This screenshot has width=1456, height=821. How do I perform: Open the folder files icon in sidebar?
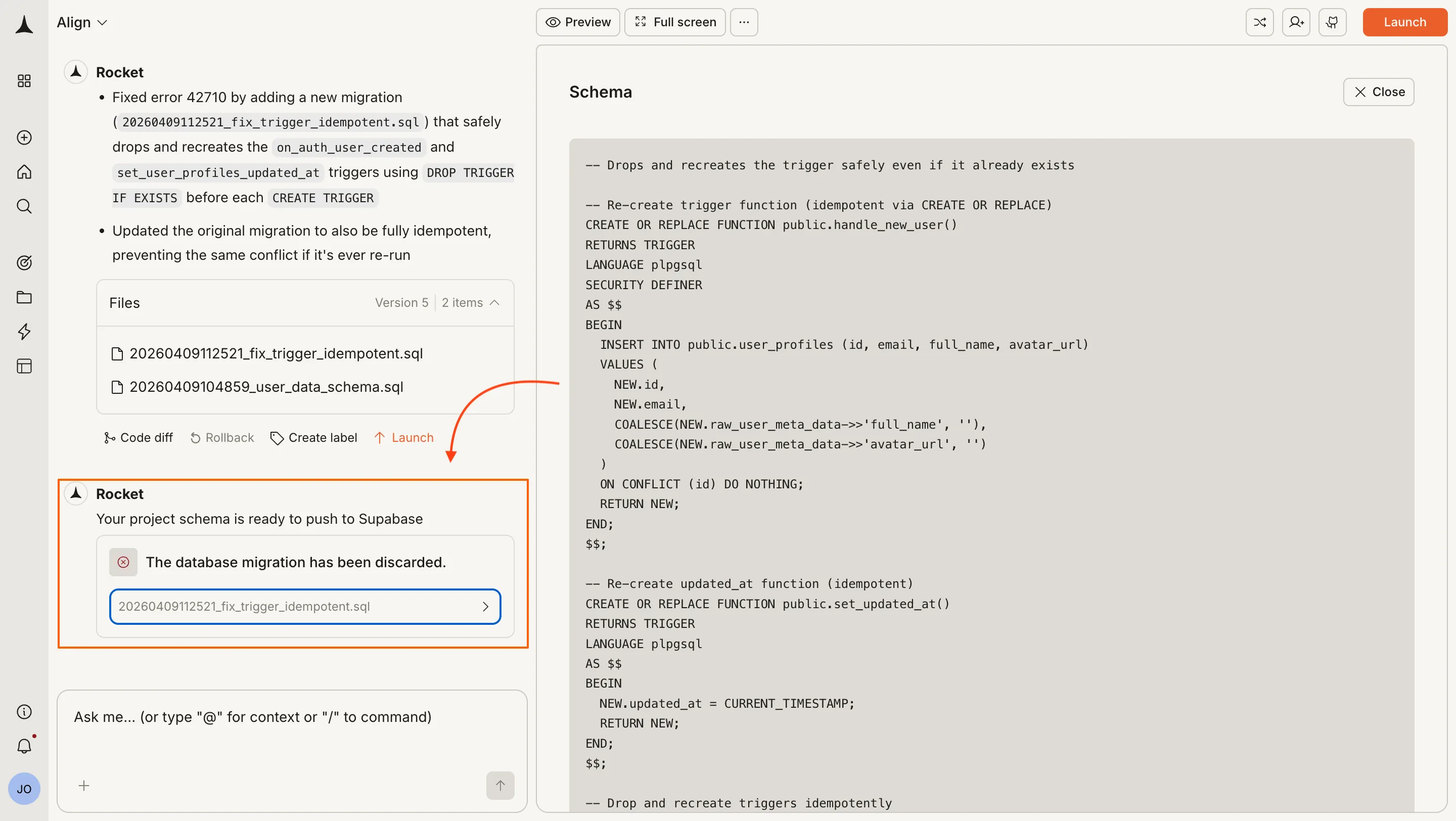point(24,297)
